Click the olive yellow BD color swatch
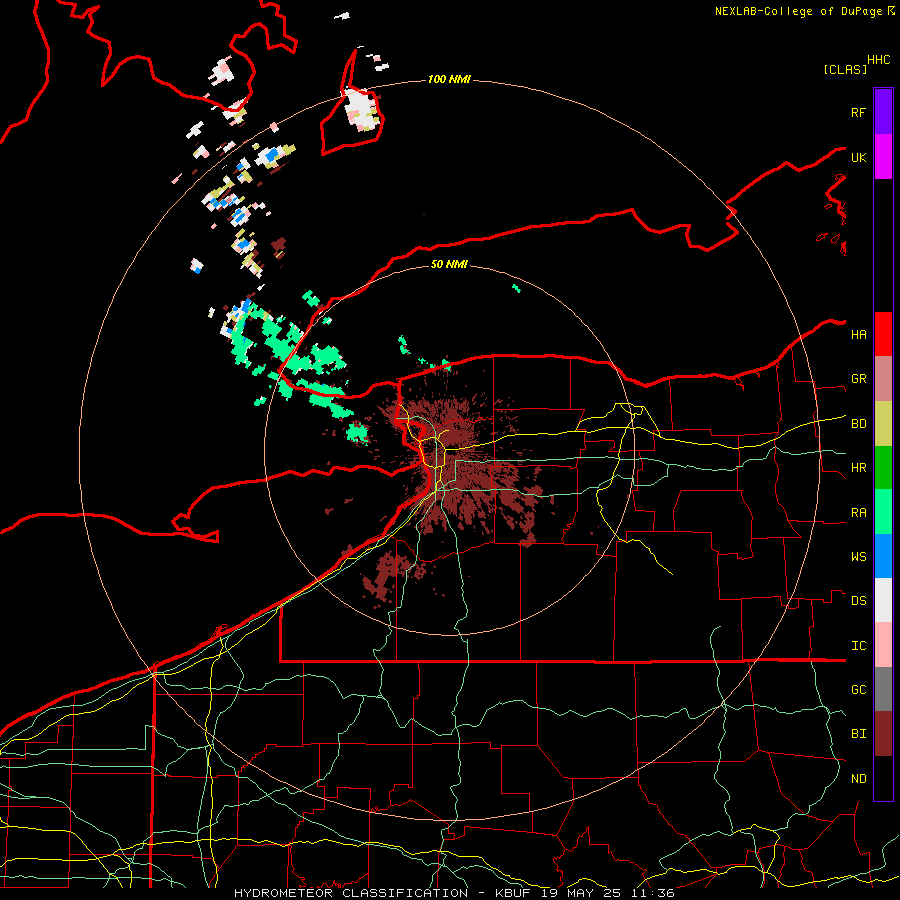The width and height of the screenshot is (900, 900). click(x=883, y=424)
